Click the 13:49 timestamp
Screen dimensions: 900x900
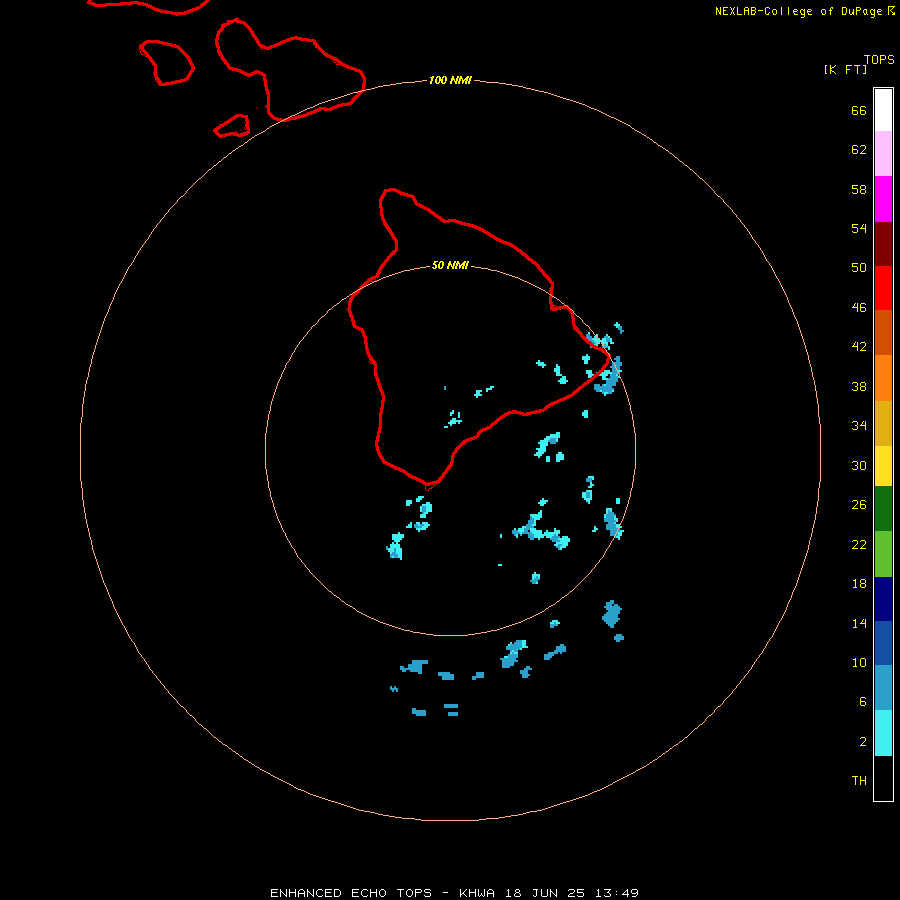617,893
